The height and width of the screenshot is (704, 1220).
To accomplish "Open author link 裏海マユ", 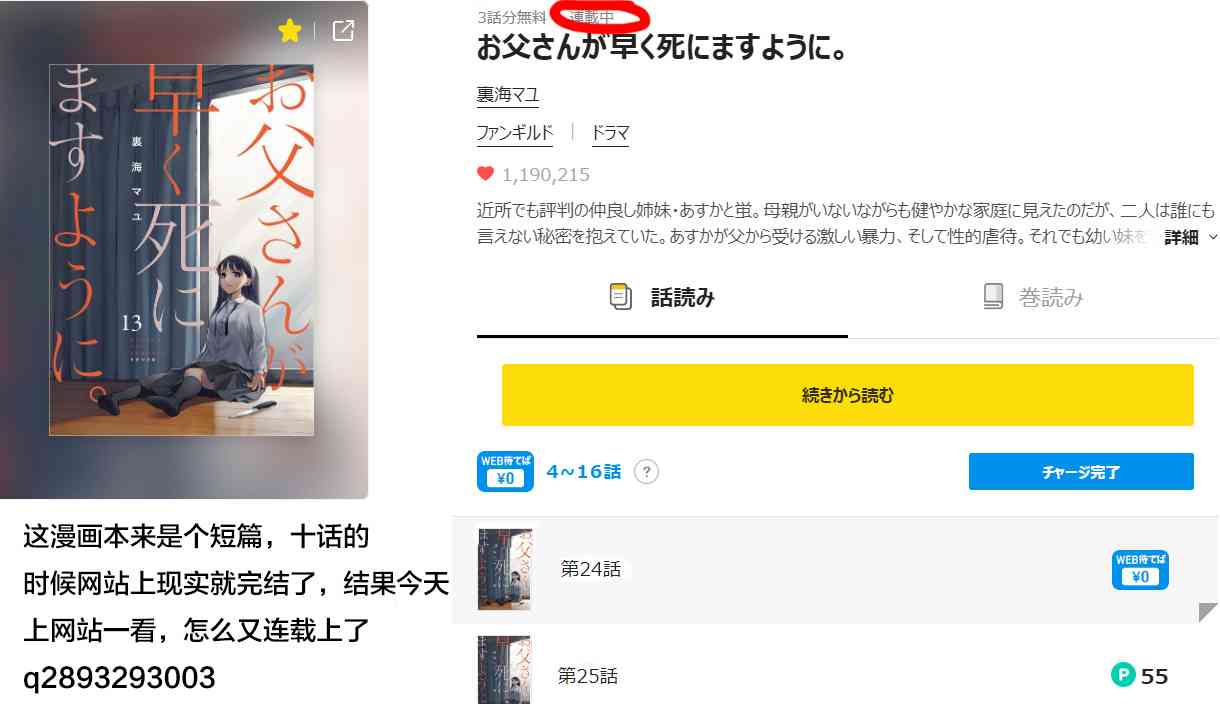I will [508, 95].
